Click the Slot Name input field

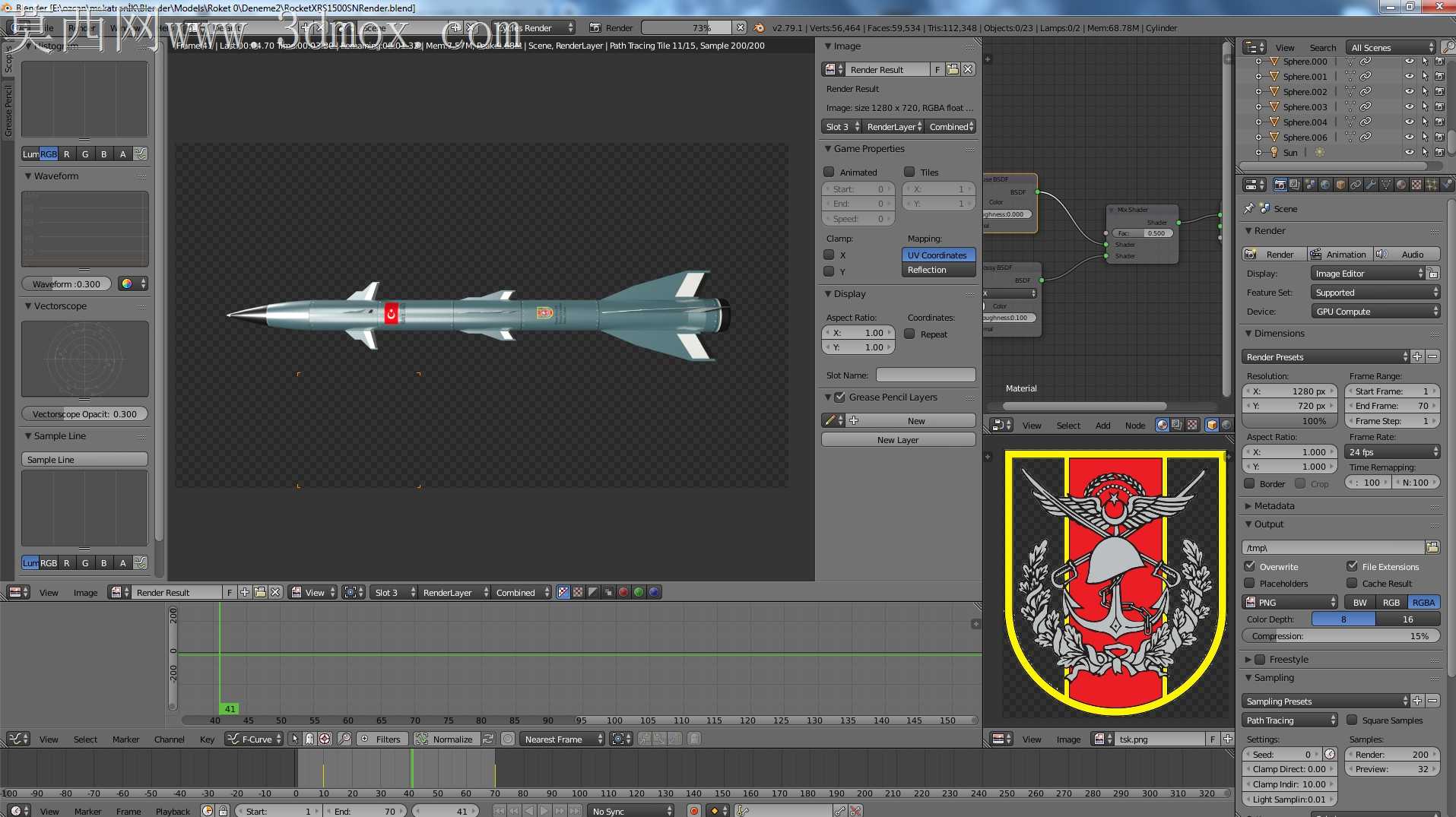click(x=925, y=375)
